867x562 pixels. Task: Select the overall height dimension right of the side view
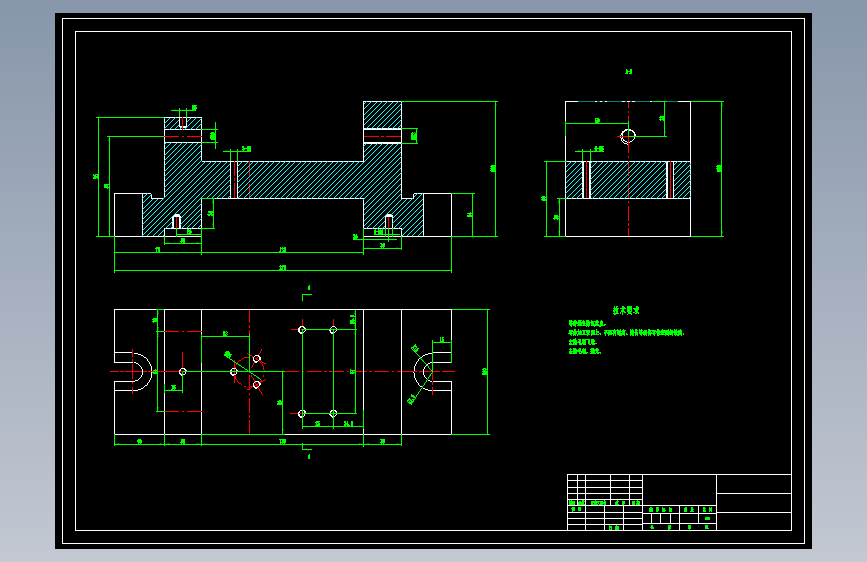(x=720, y=169)
